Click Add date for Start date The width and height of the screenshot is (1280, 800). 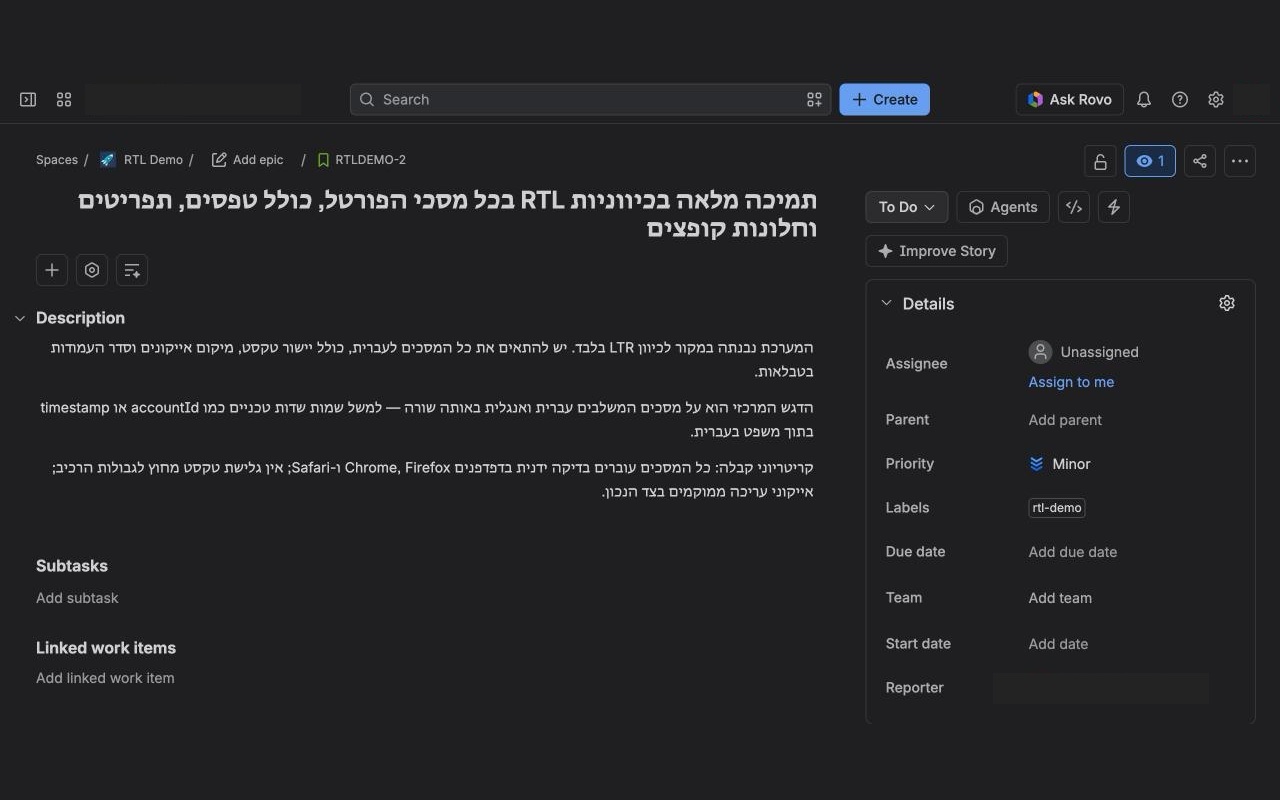1058,644
